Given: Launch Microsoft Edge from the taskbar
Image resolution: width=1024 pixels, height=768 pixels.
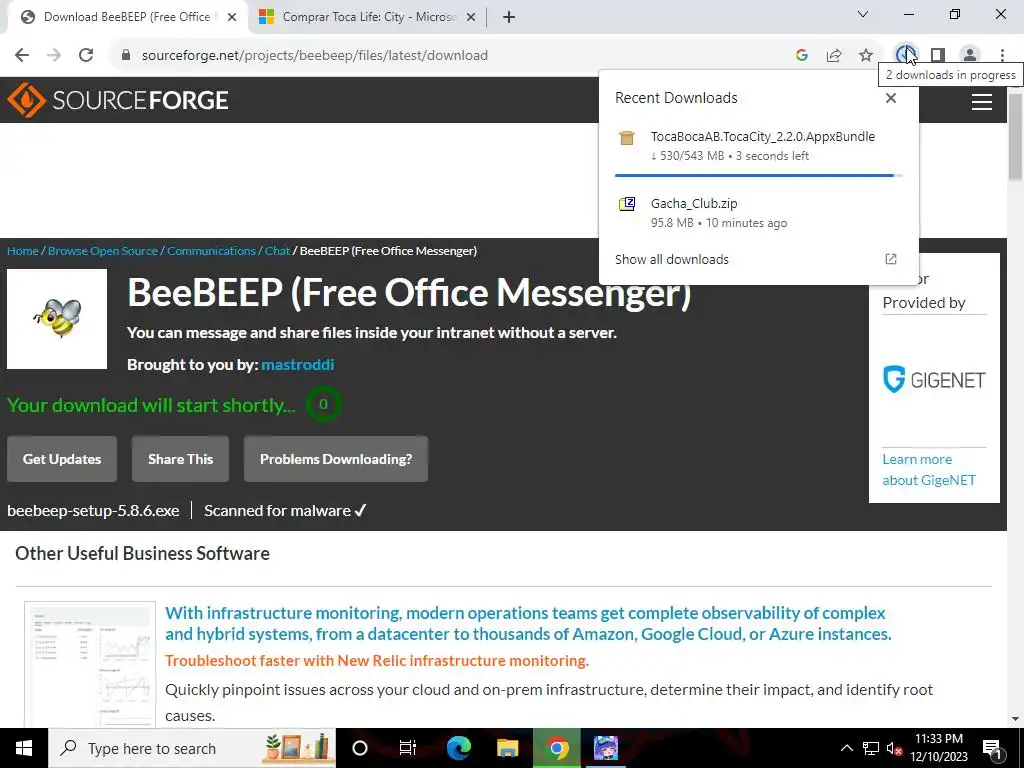Looking at the screenshot, I should [x=458, y=748].
